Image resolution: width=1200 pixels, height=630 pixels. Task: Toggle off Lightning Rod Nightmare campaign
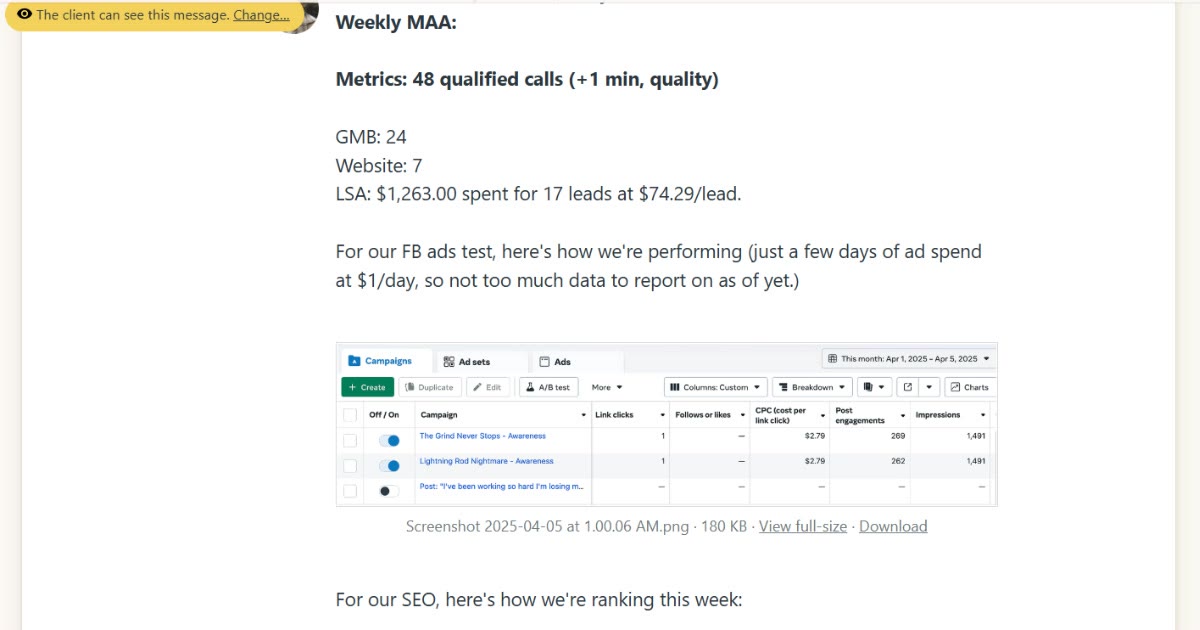coord(389,466)
